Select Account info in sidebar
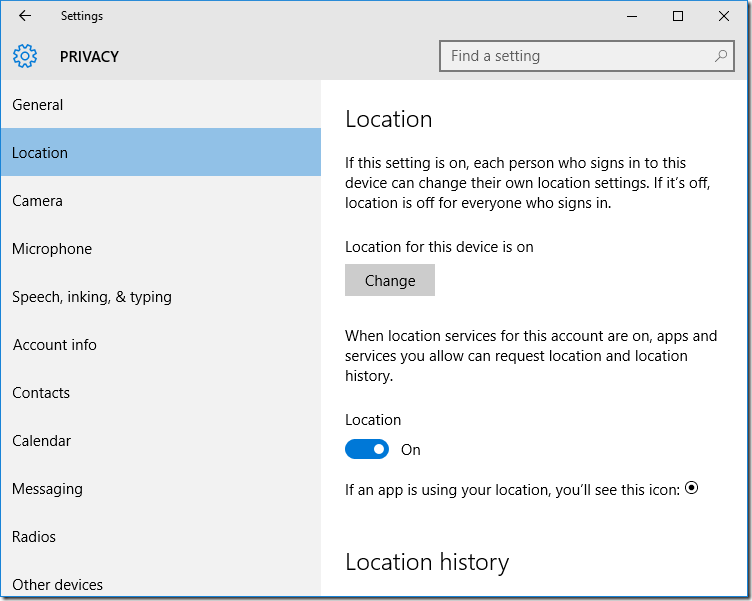The image size is (752, 601). point(161,344)
